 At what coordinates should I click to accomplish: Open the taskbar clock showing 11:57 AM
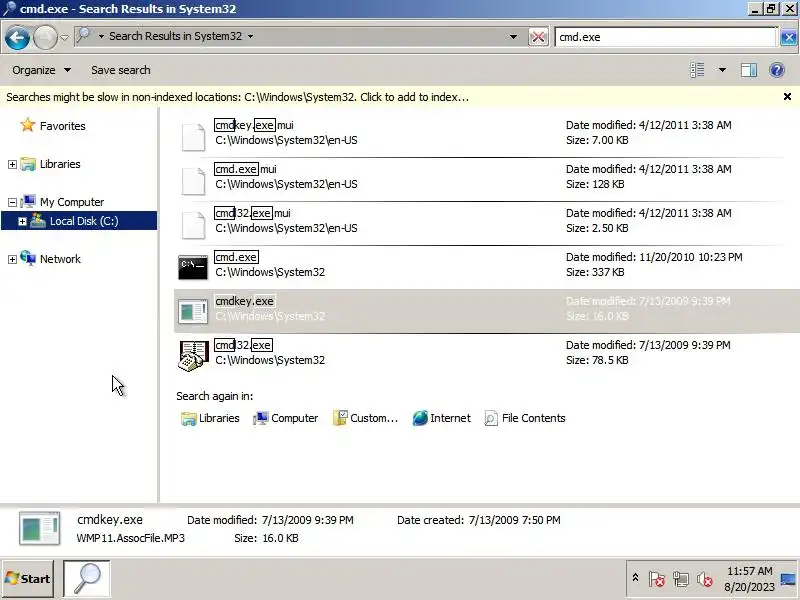749,579
